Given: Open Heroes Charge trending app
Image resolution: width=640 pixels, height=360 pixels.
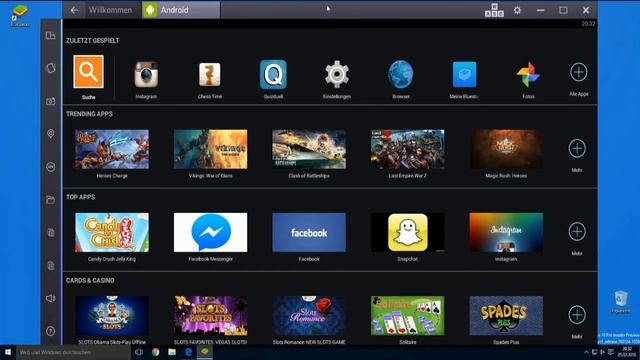Looking at the screenshot, I should (112, 149).
